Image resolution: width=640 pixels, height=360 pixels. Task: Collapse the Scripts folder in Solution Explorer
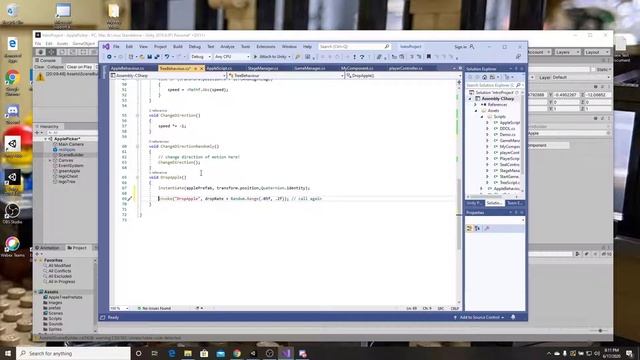[x=482, y=117]
